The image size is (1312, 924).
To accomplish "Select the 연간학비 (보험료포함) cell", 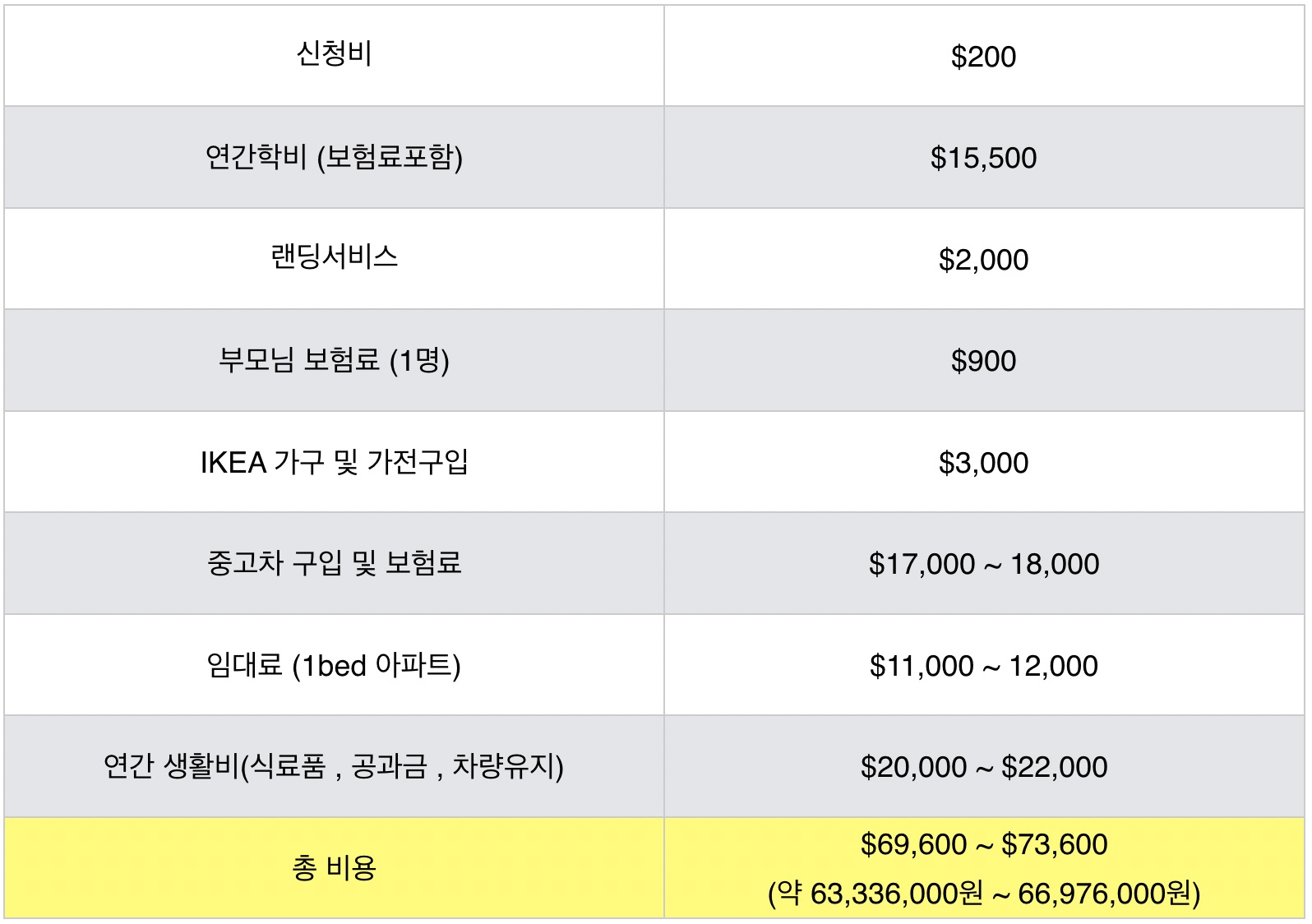I will pos(334,157).
